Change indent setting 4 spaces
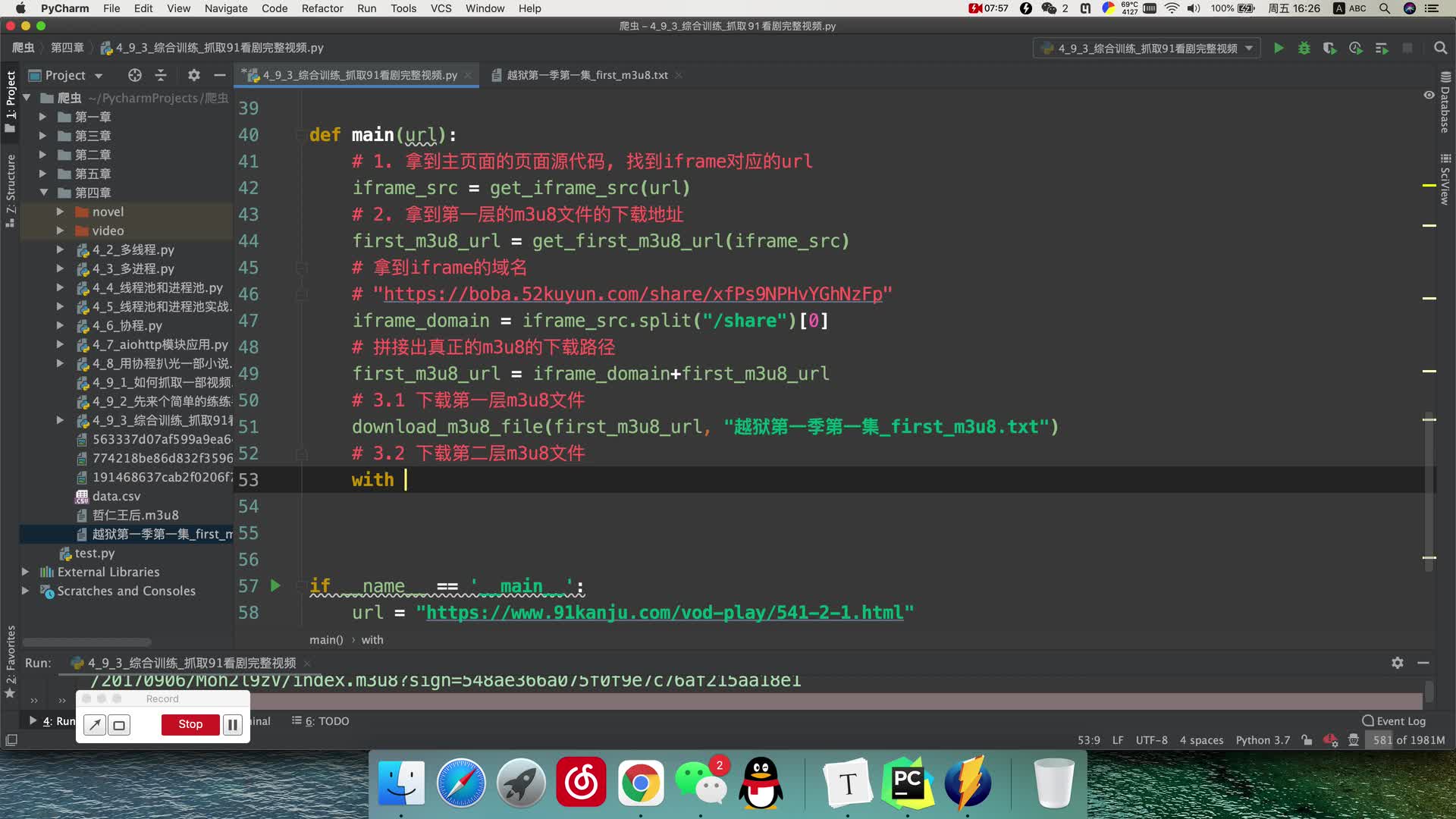This screenshot has width=1456, height=819. 1201,740
